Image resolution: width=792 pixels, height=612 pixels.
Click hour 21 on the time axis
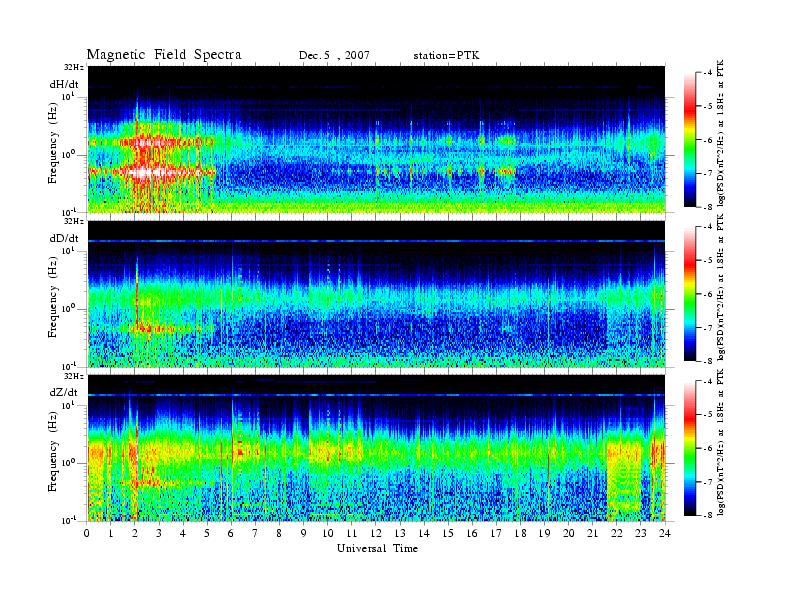(592, 533)
